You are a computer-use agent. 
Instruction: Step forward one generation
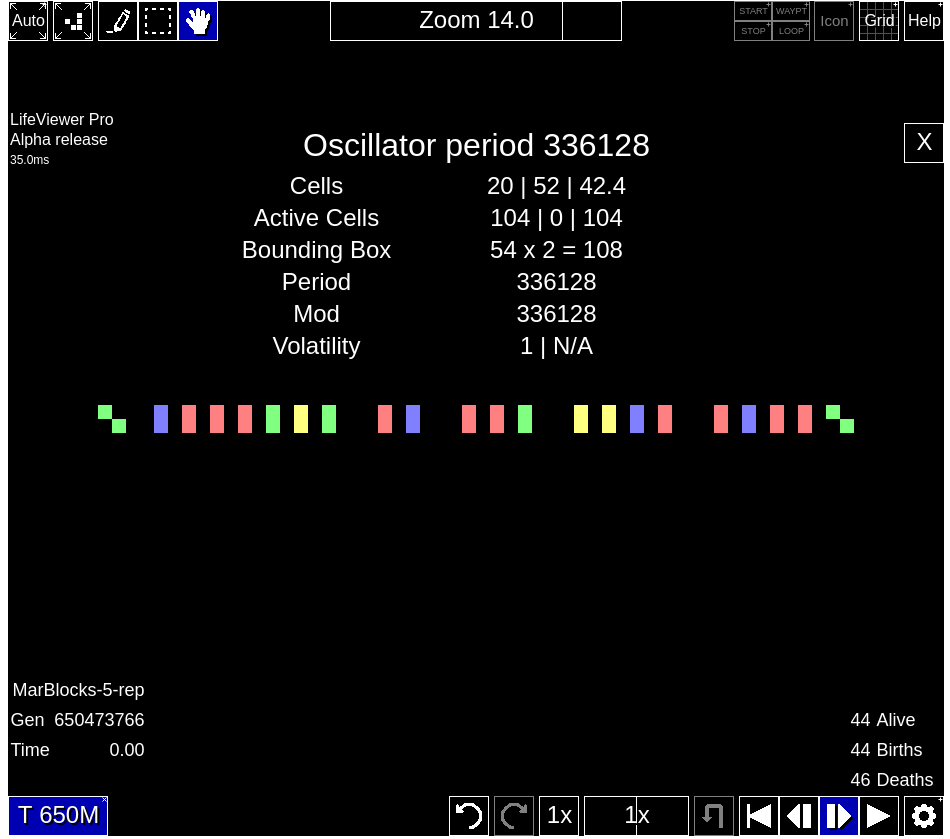[x=839, y=815]
